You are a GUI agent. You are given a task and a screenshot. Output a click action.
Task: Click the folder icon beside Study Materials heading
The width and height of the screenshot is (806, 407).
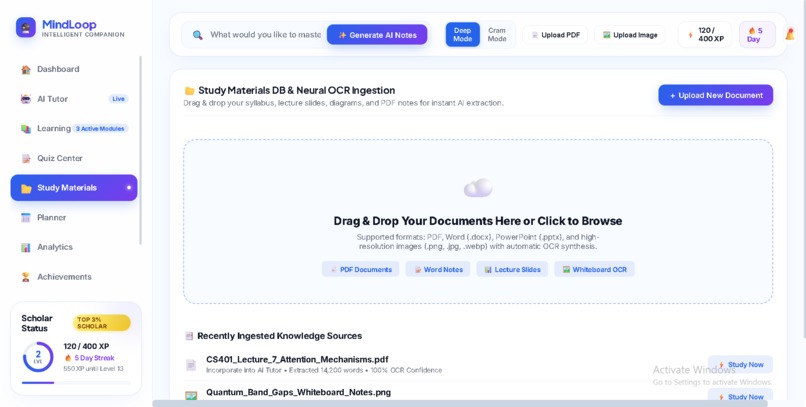(x=190, y=91)
